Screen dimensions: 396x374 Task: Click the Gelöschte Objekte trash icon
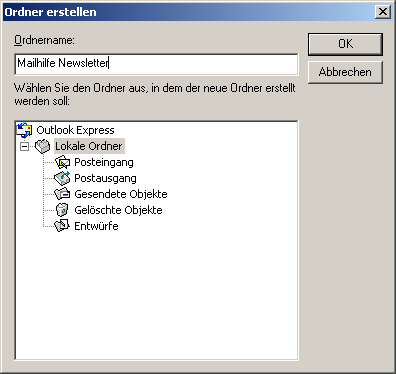[x=62, y=210]
